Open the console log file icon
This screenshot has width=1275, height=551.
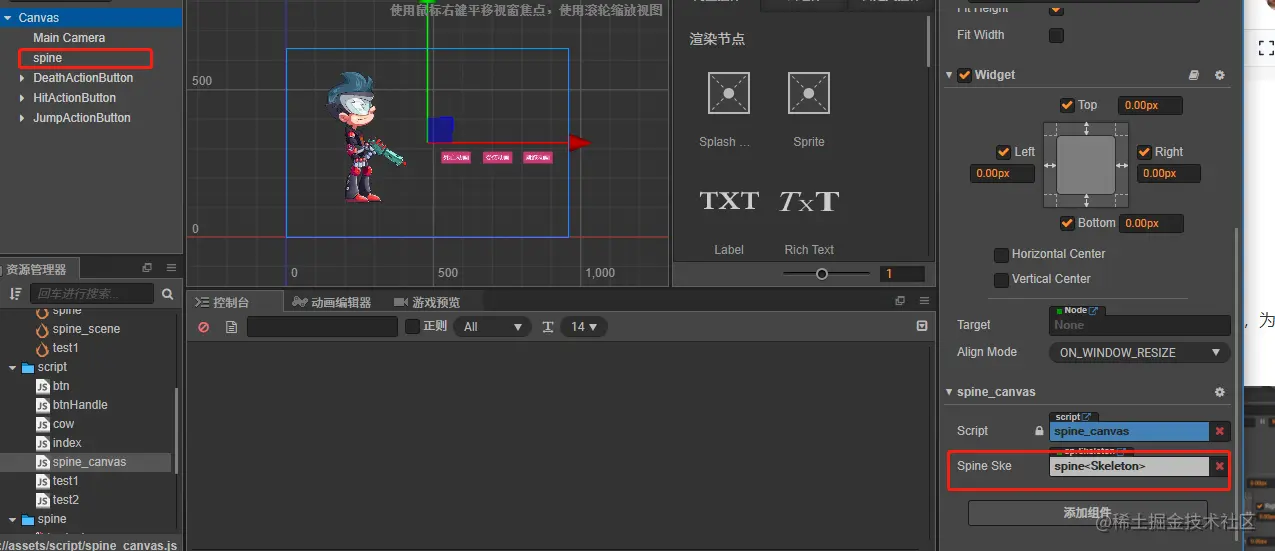[x=231, y=327]
